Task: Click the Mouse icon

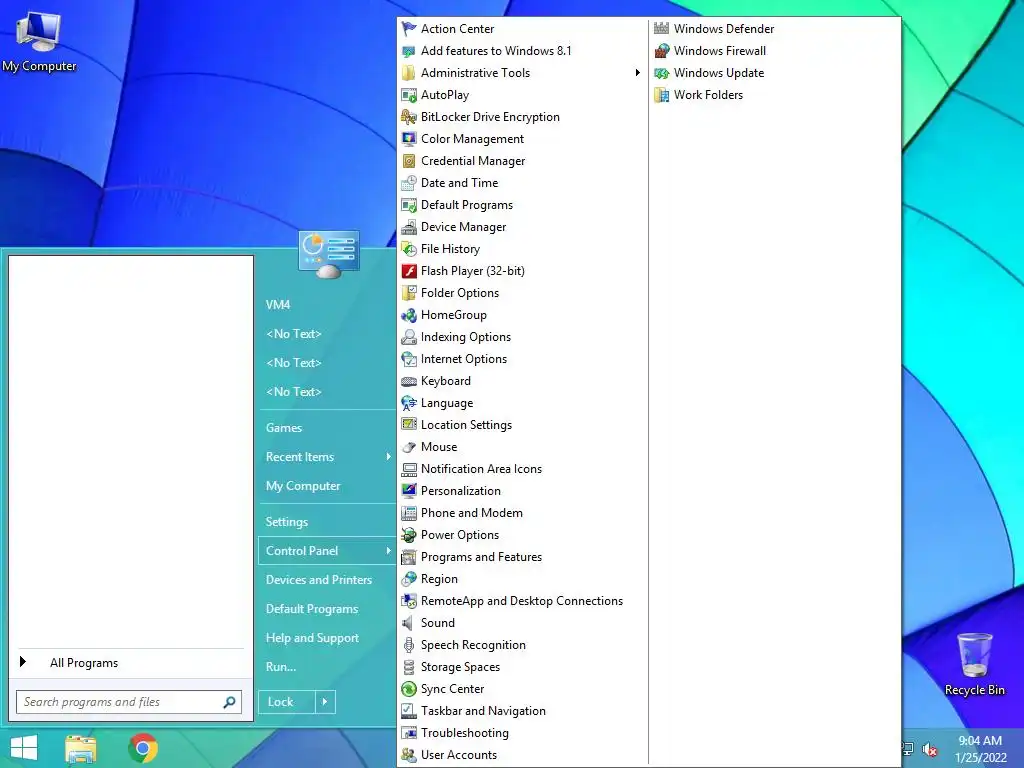Action: [x=409, y=447]
